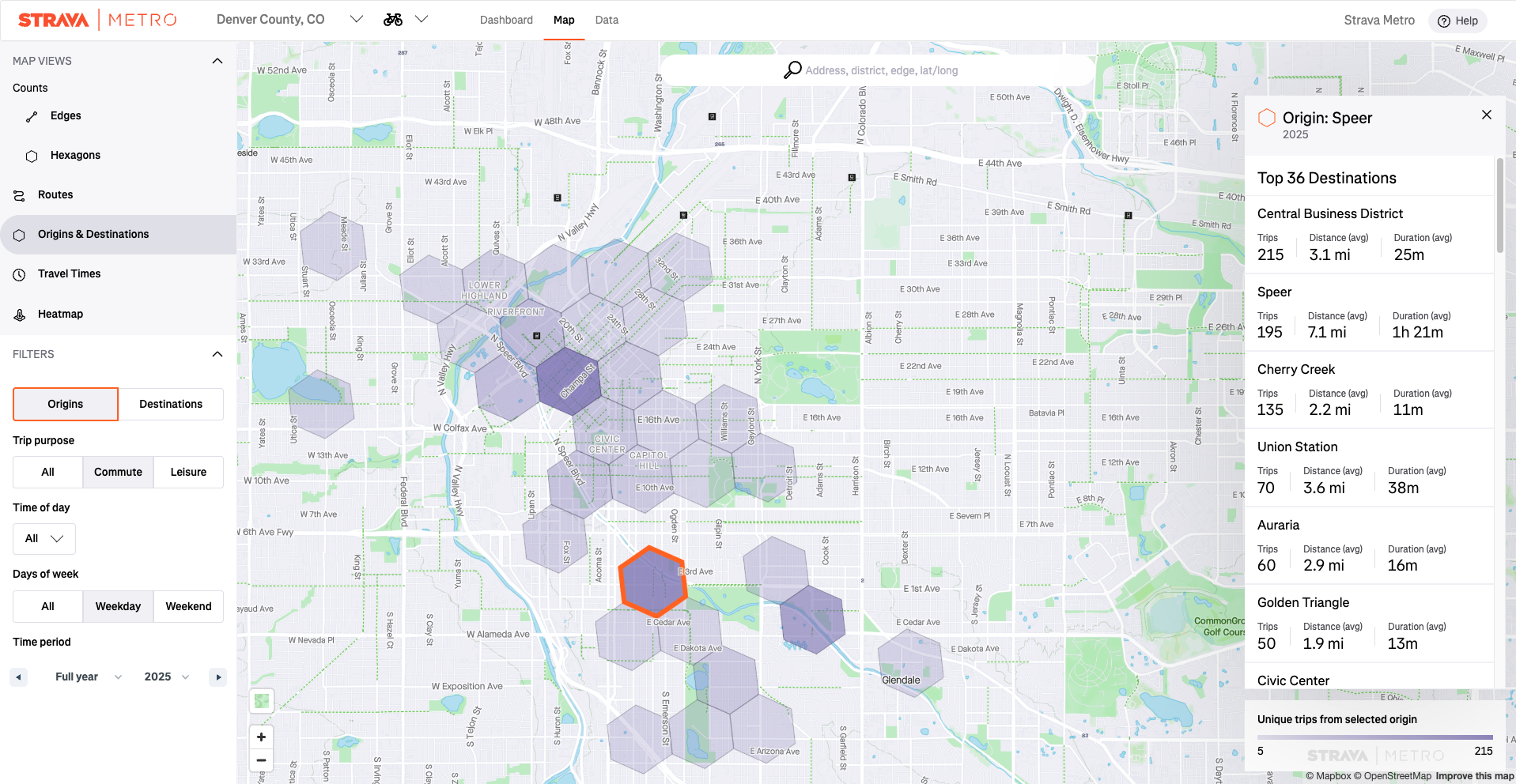Set trip purpose to Commute
1516x784 pixels.
(x=118, y=473)
